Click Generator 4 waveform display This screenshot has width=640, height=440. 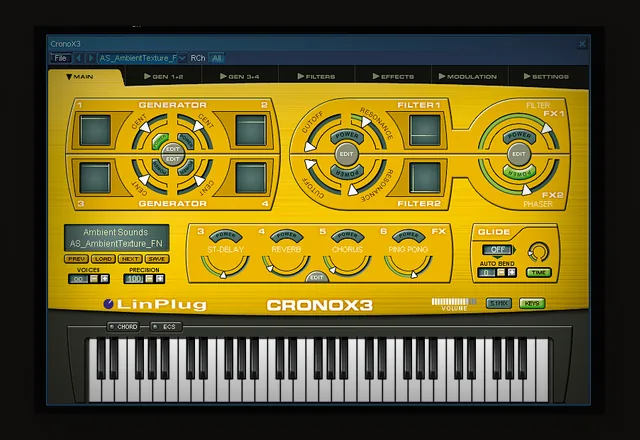(x=251, y=178)
